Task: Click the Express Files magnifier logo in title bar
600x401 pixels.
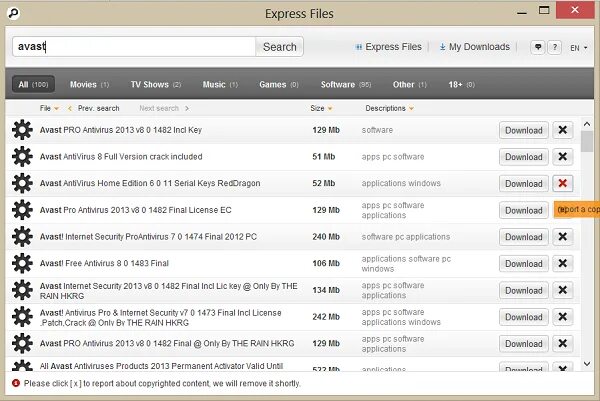Action: click(13, 13)
